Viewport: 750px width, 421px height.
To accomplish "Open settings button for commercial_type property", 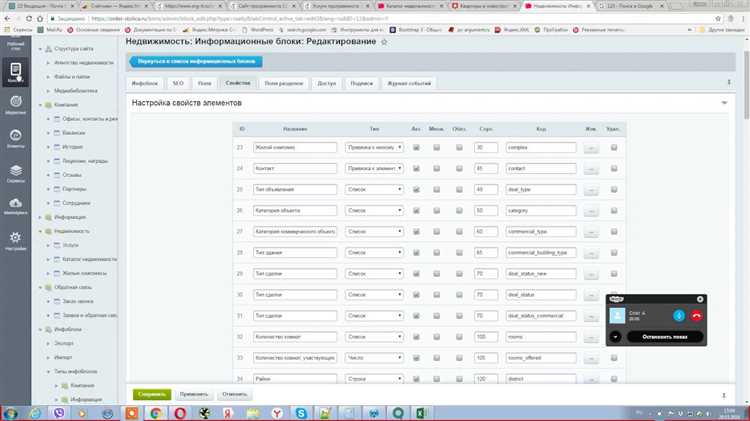I will [x=591, y=232].
